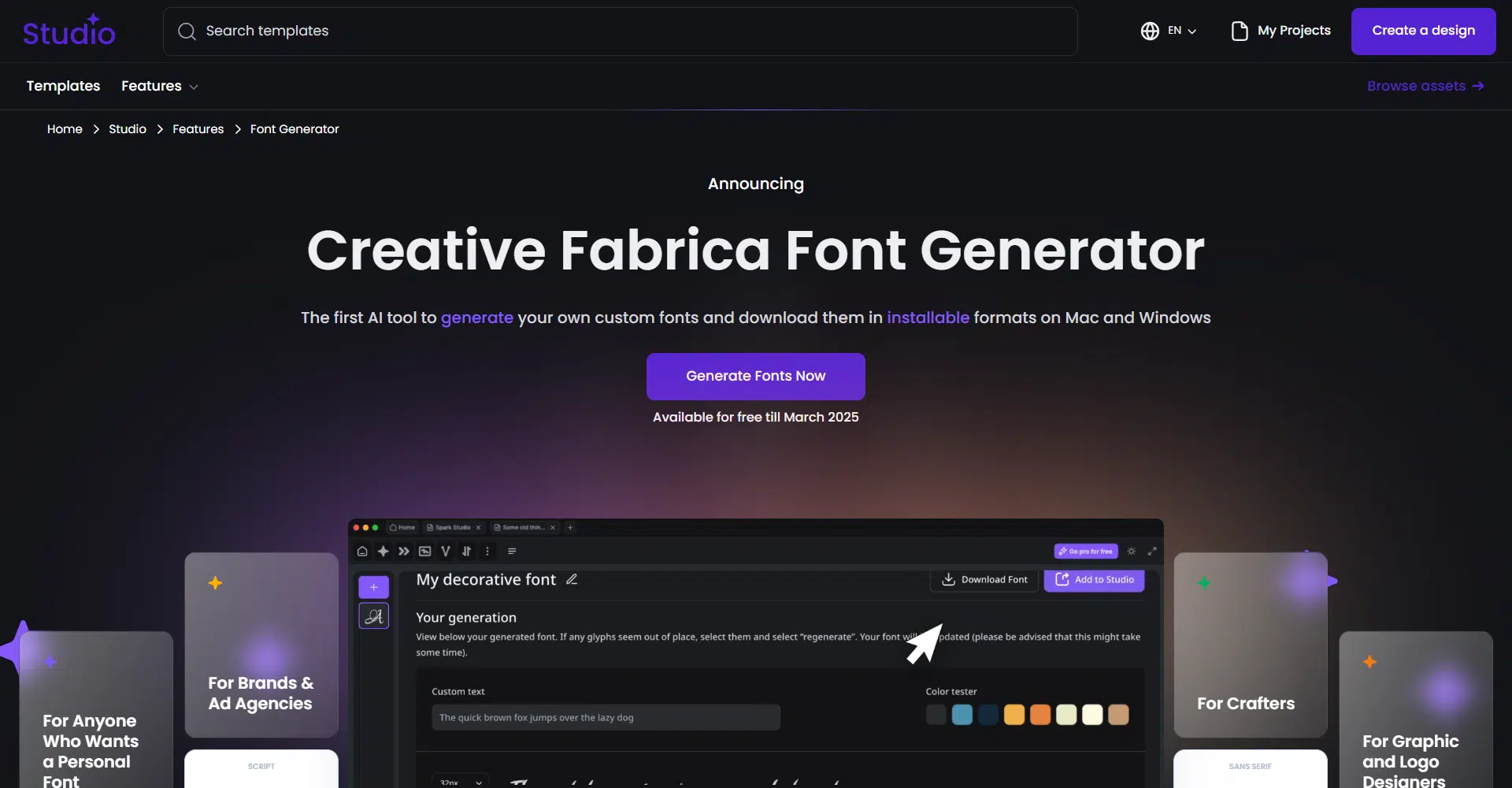The width and height of the screenshot is (1512, 788).
Task: Click the purple plus button in sidebar
Action: 373,587
